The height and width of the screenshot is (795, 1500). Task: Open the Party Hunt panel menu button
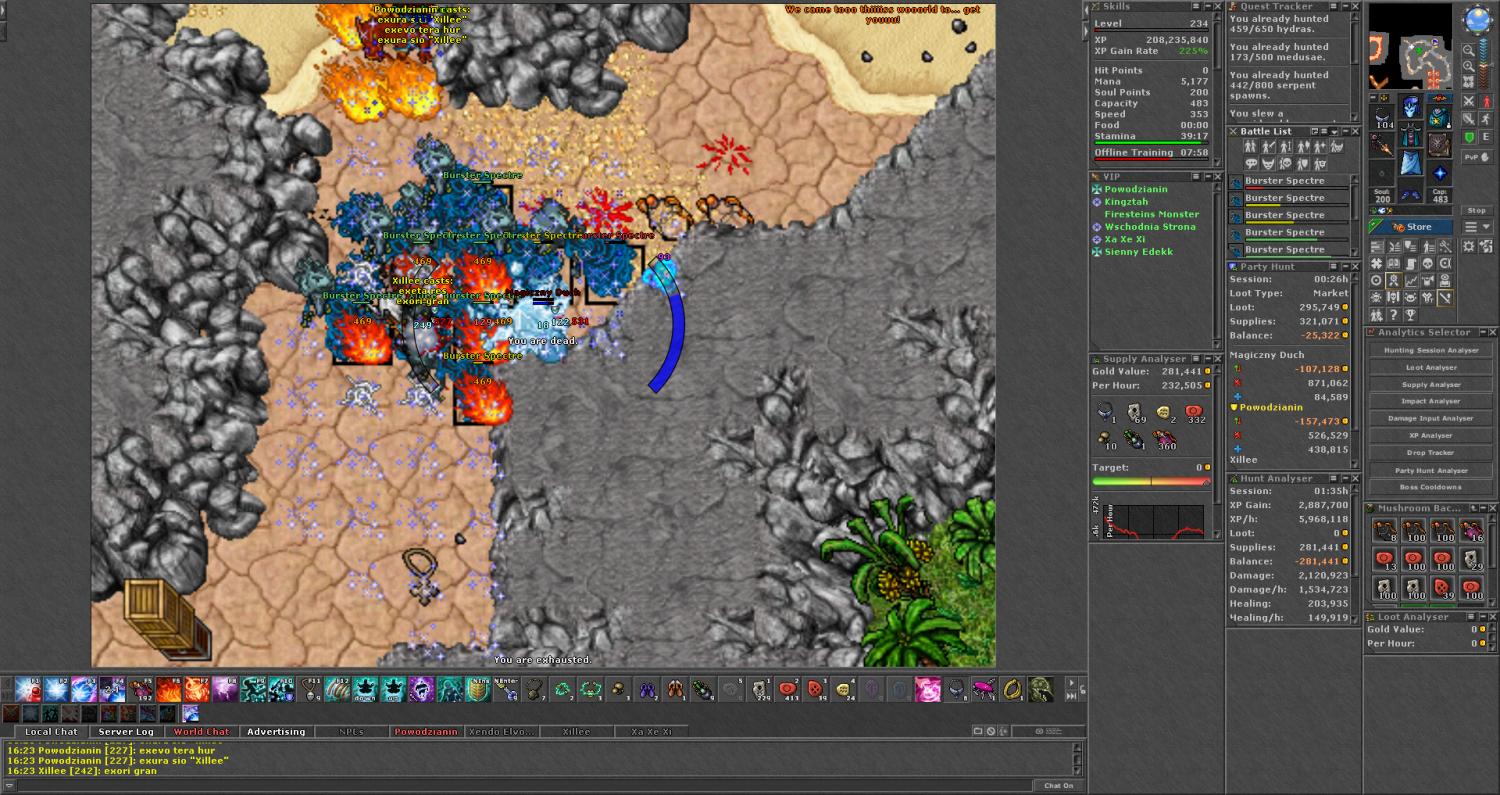coord(1333,266)
